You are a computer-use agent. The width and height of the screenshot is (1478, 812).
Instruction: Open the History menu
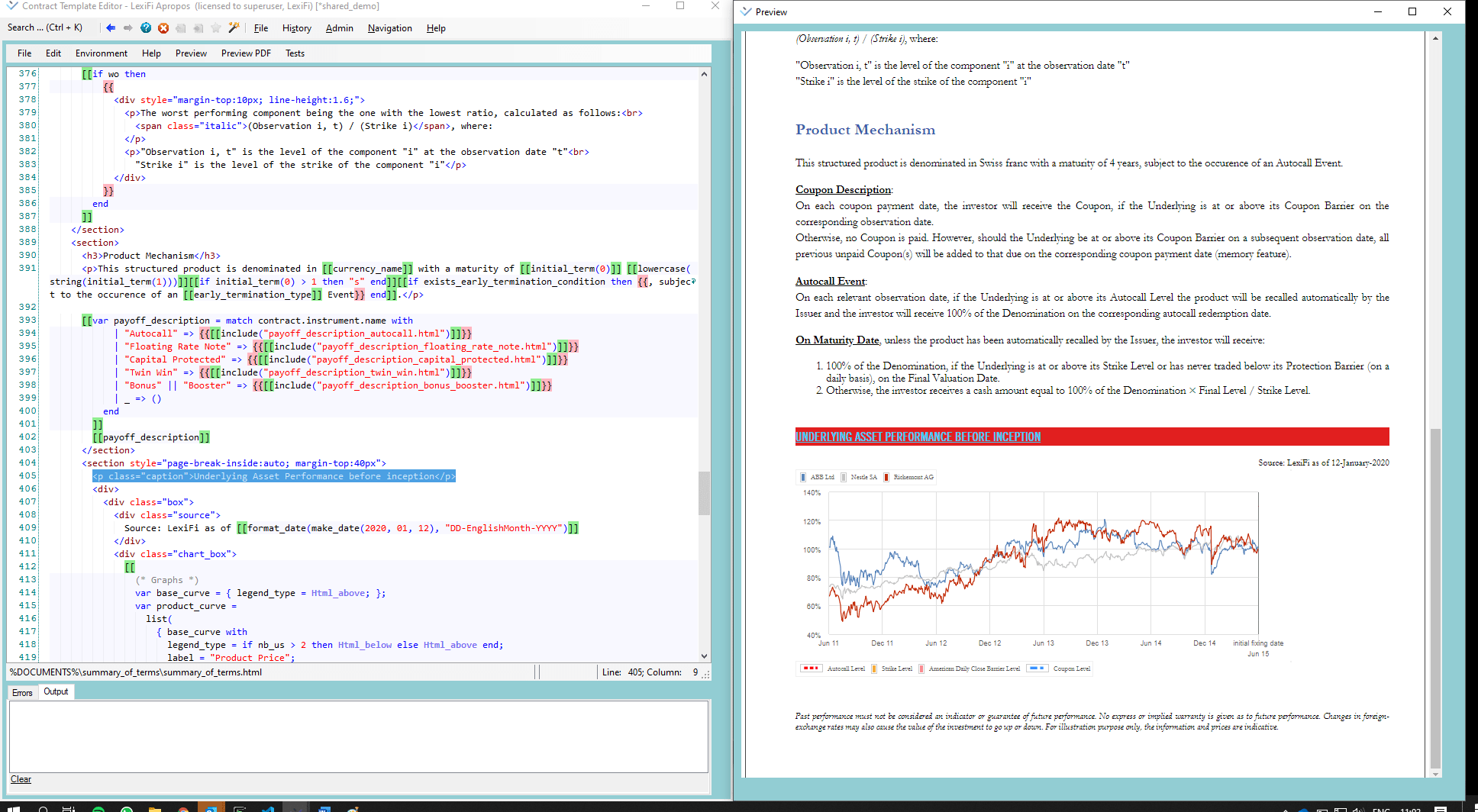[296, 28]
